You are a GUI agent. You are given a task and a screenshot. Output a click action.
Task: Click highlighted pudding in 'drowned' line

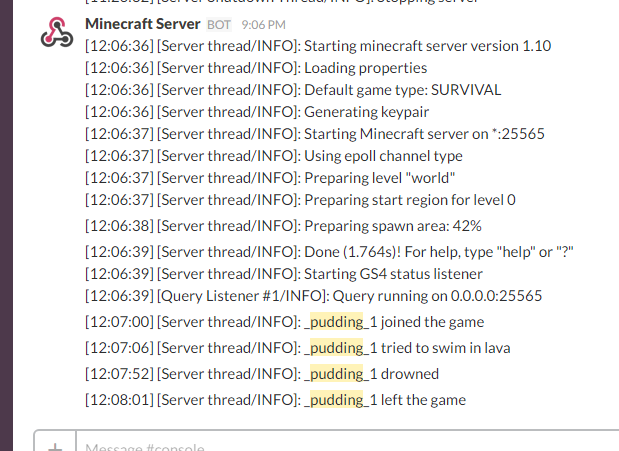click(336, 374)
